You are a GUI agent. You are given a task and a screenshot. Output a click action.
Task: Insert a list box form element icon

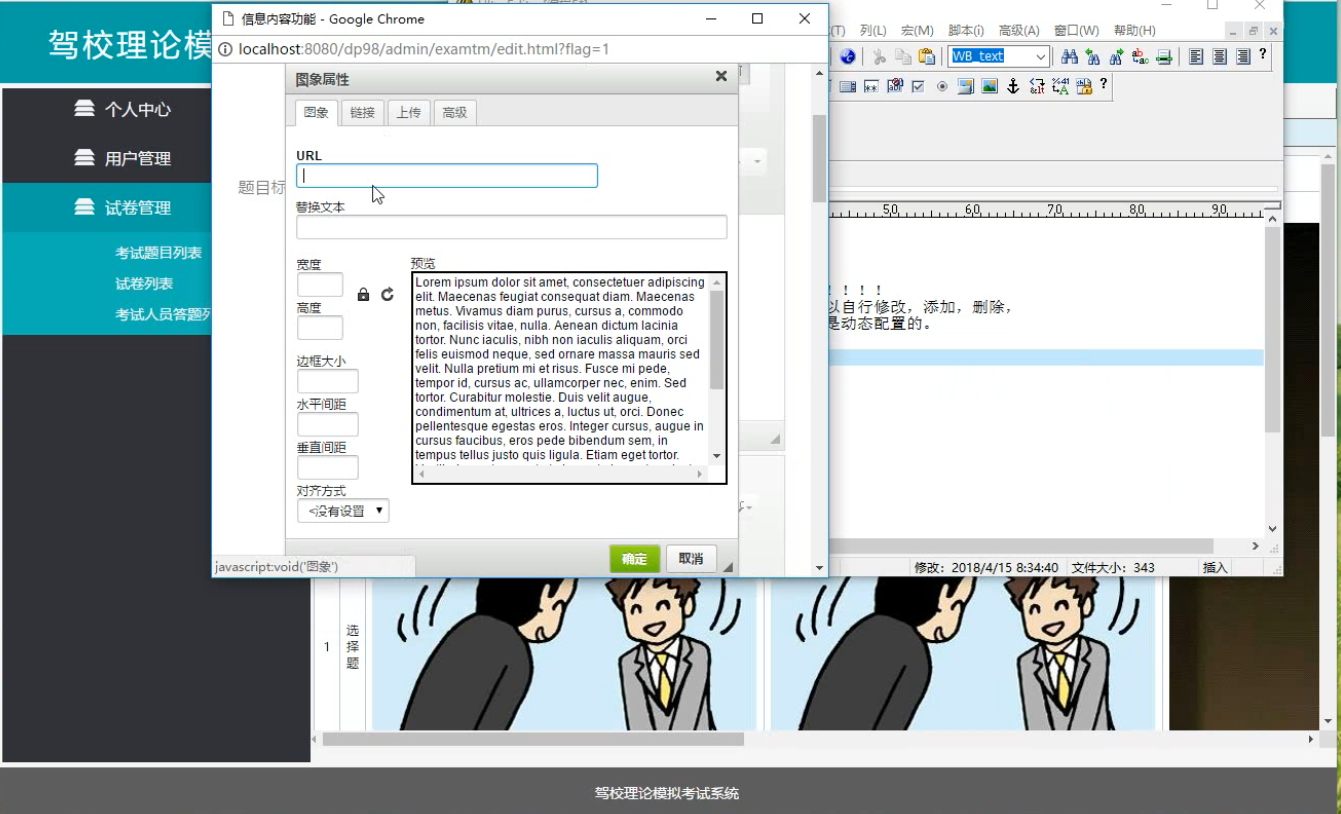(848, 86)
